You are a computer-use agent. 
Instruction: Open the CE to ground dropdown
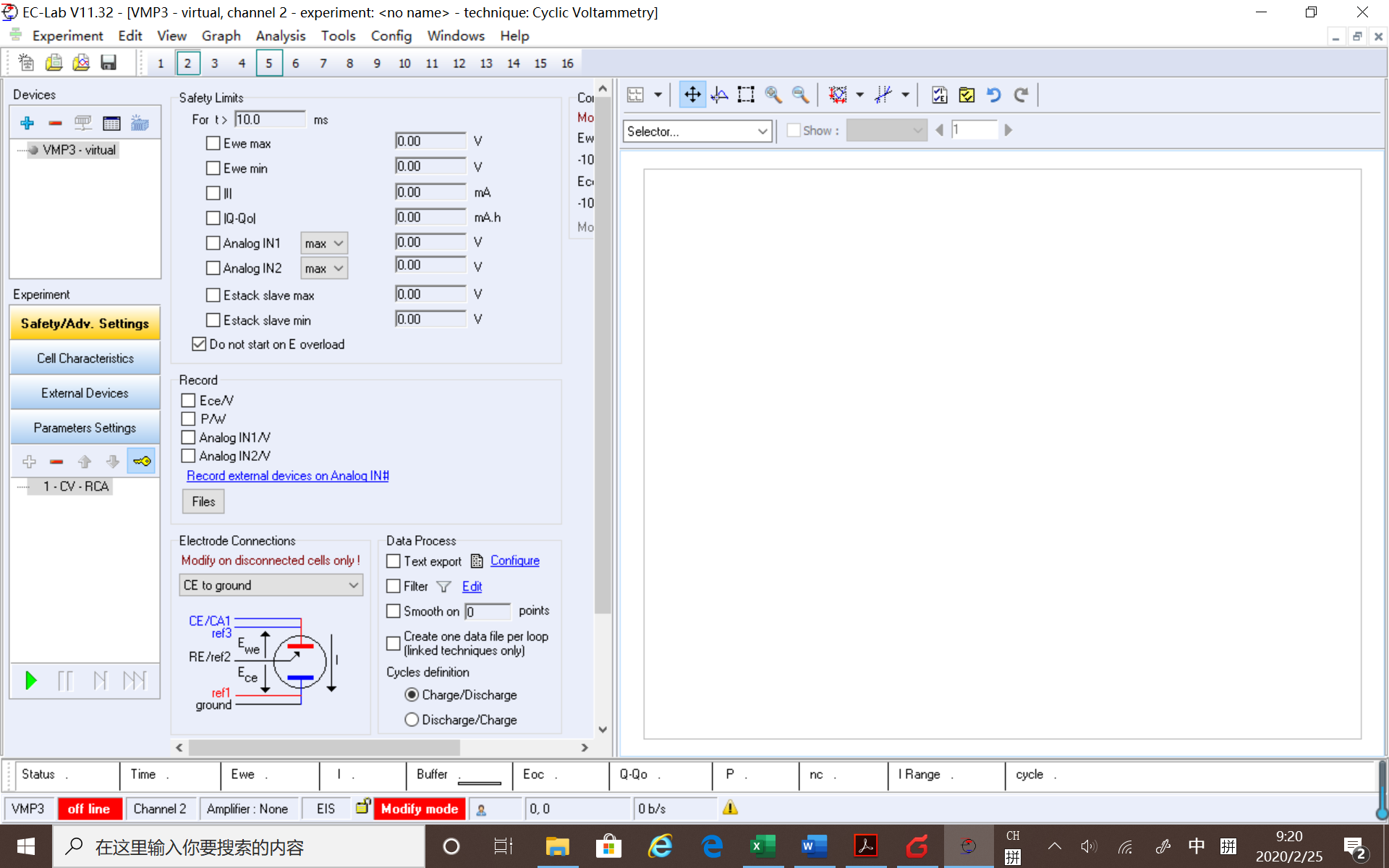(x=271, y=585)
